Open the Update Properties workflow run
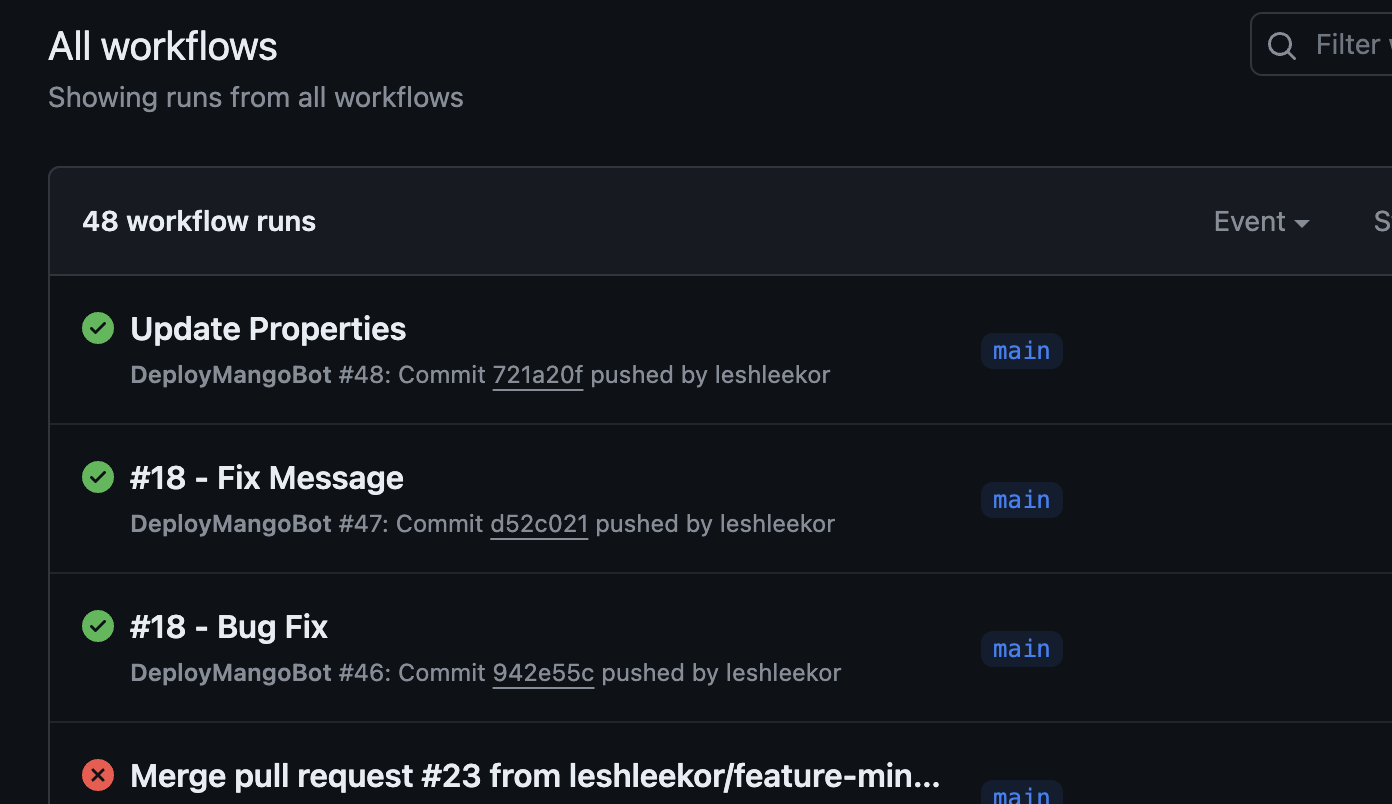The height and width of the screenshot is (804, 1392). click(268, 329)
